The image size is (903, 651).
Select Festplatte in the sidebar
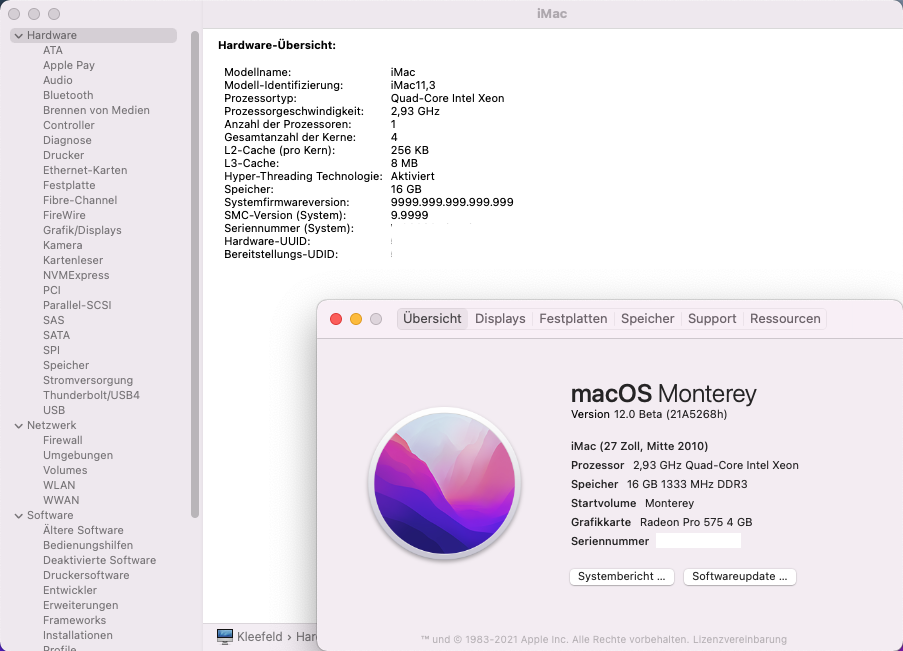pyautogui.click(x=69, y=185)
